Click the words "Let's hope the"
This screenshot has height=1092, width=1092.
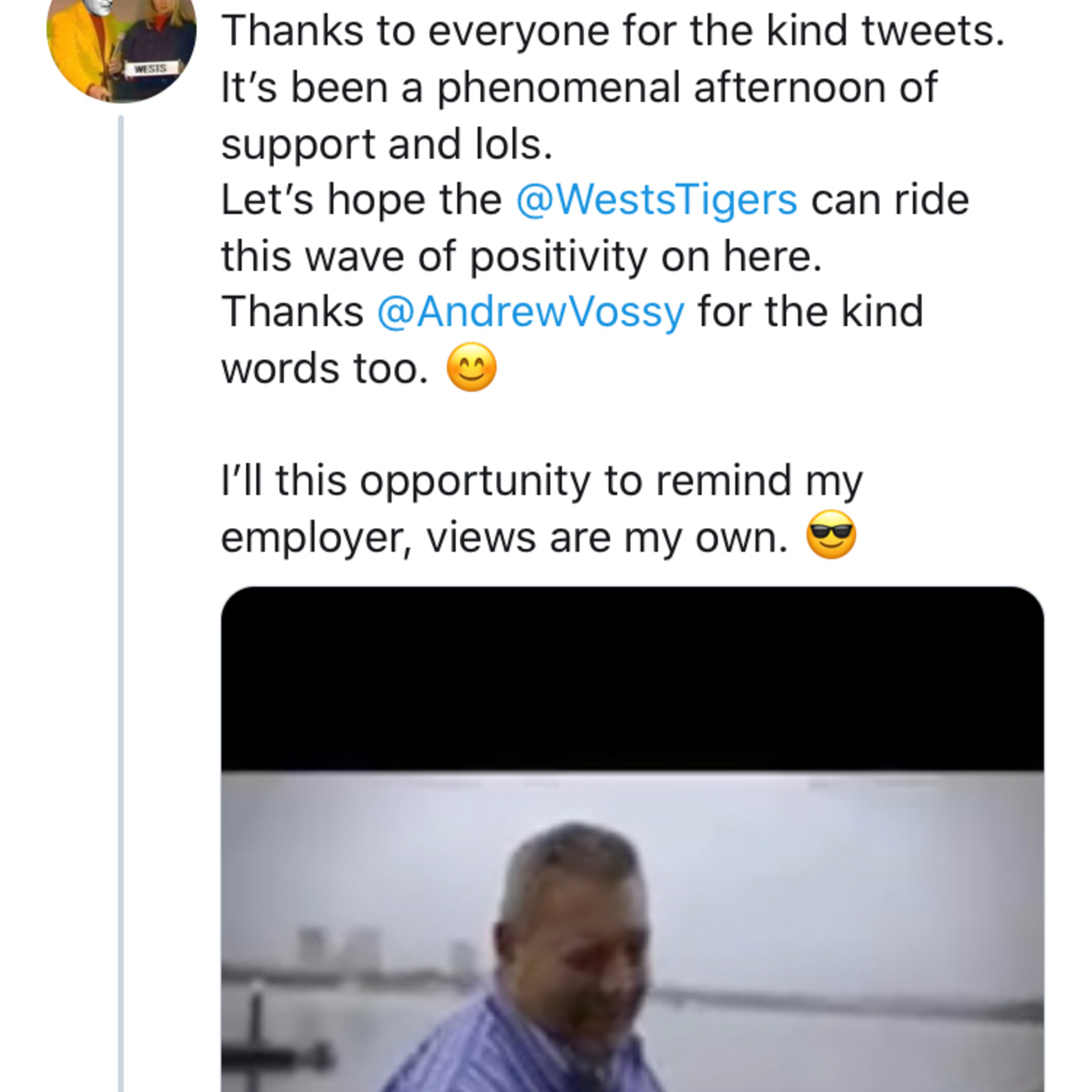(361, 200)
